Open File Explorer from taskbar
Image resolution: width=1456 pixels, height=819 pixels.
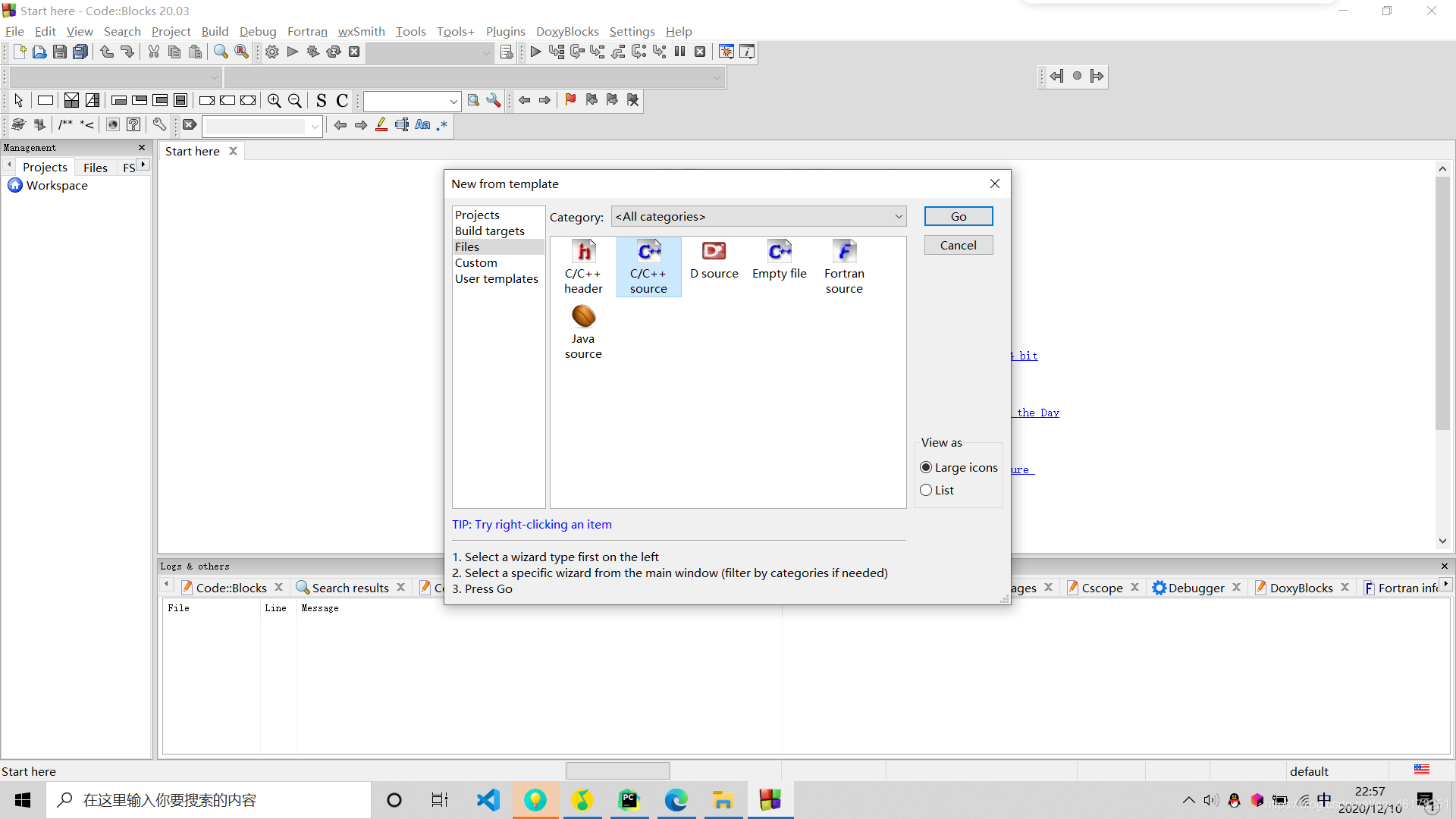point(723,800)
